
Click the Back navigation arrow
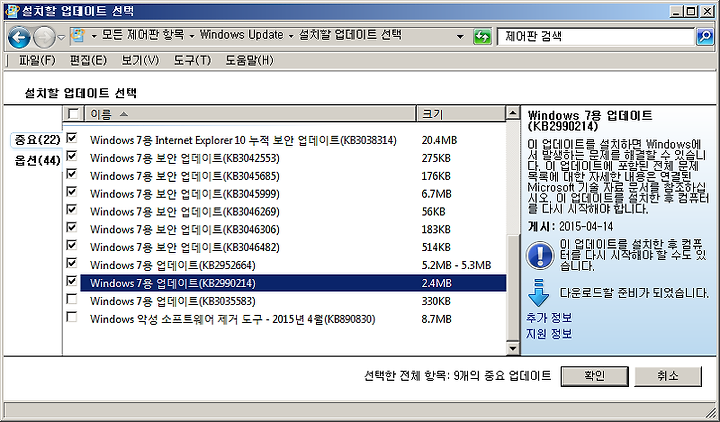click(x=19, y=37)
